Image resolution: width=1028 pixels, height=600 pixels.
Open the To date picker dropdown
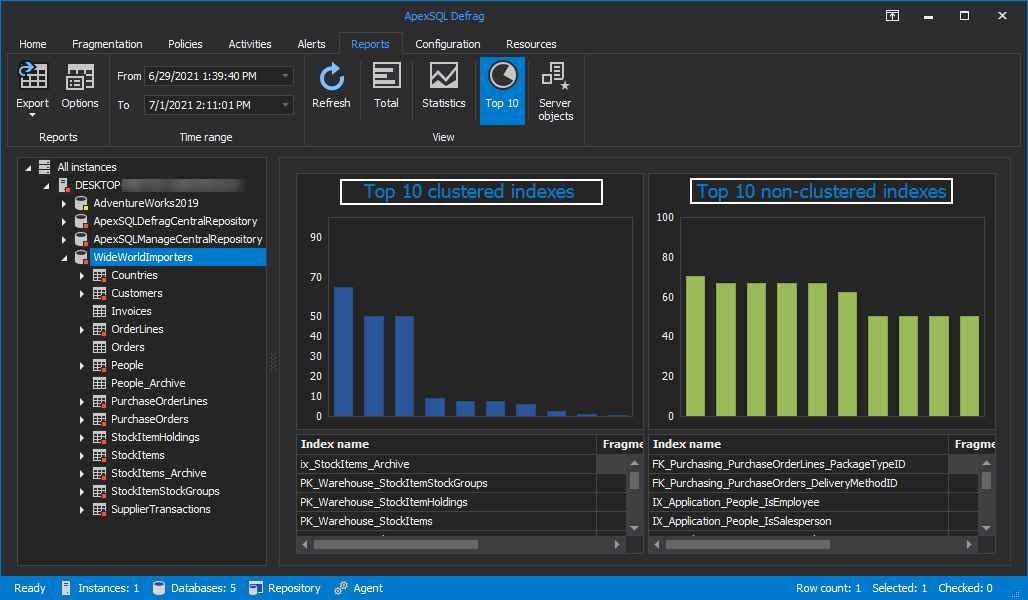click(284, 105)
